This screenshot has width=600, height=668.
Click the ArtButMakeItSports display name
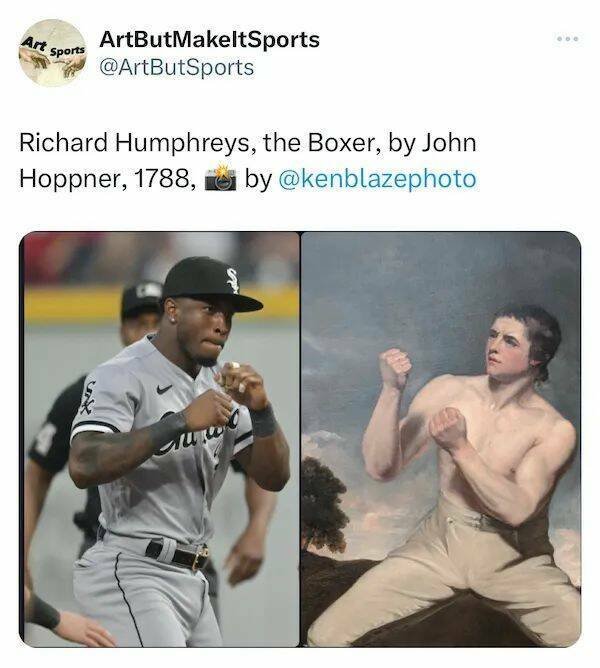click(x=209, y=40)
